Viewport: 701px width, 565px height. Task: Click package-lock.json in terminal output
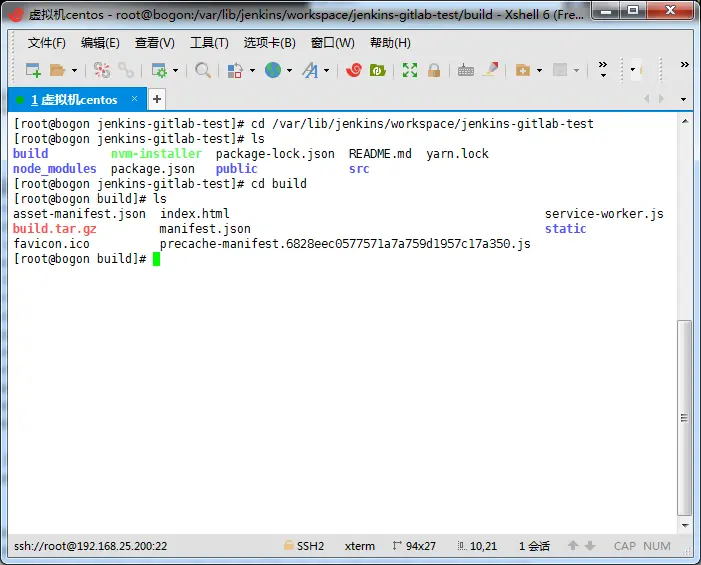[275, 154]
